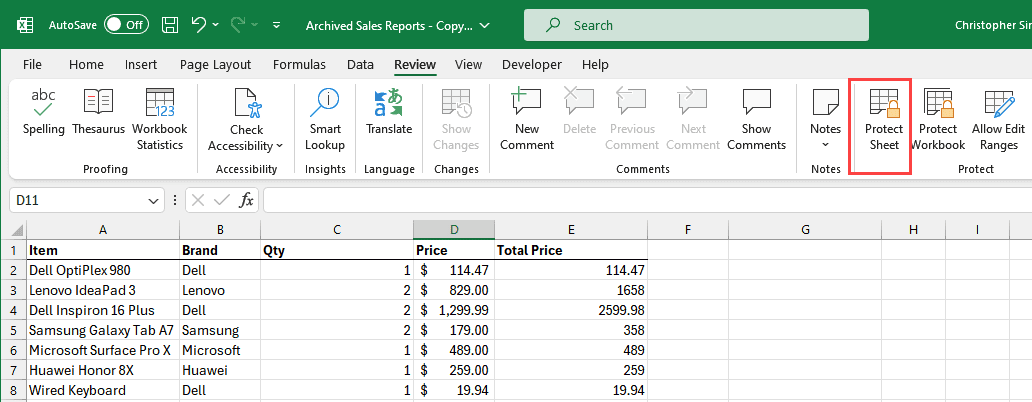Click the price cell showing 1,299.99
1032x402 pixels.
pos(454,311)
